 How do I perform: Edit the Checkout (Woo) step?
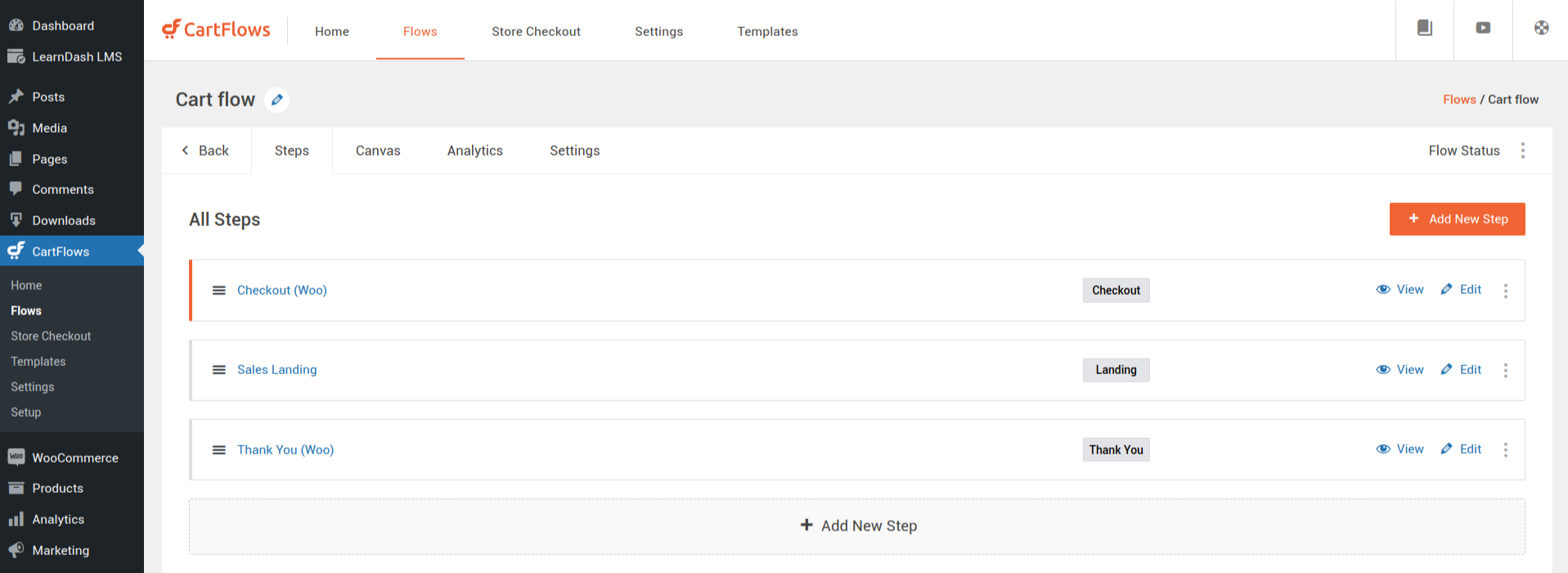1461,290
